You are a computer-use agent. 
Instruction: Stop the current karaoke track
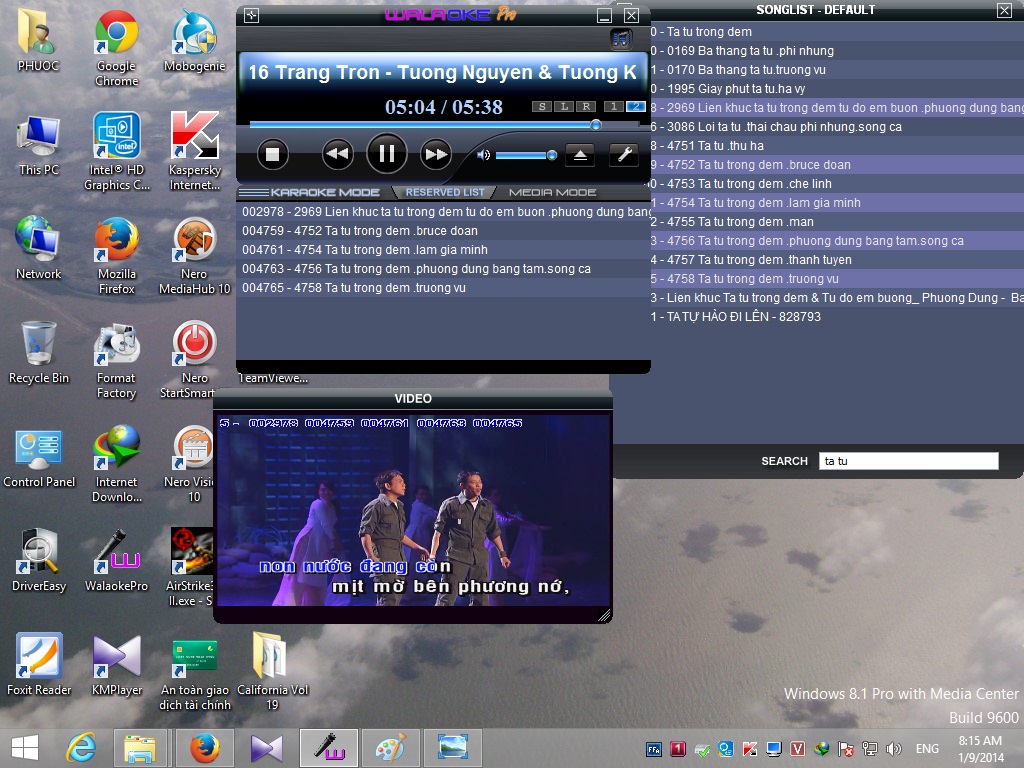[272, 155]
